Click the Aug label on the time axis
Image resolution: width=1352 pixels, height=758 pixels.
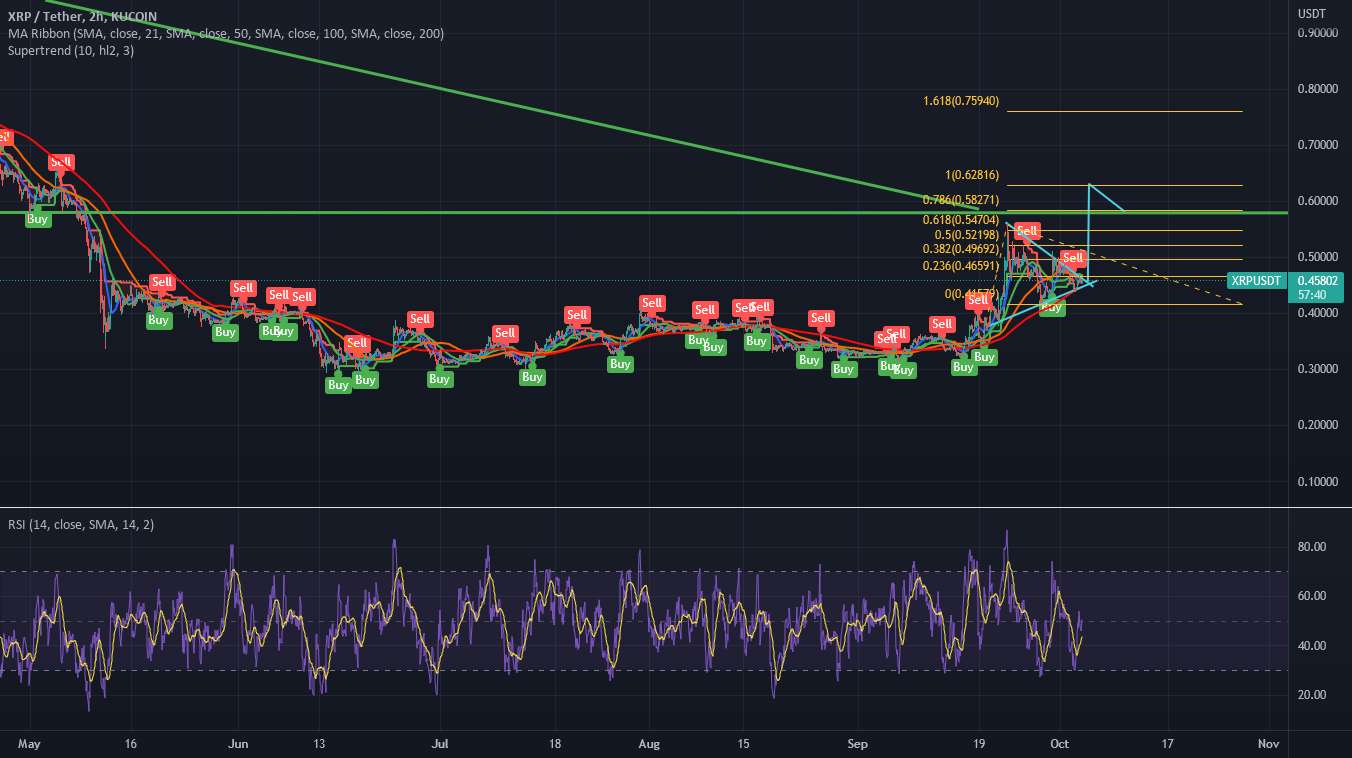pos(649,744)
